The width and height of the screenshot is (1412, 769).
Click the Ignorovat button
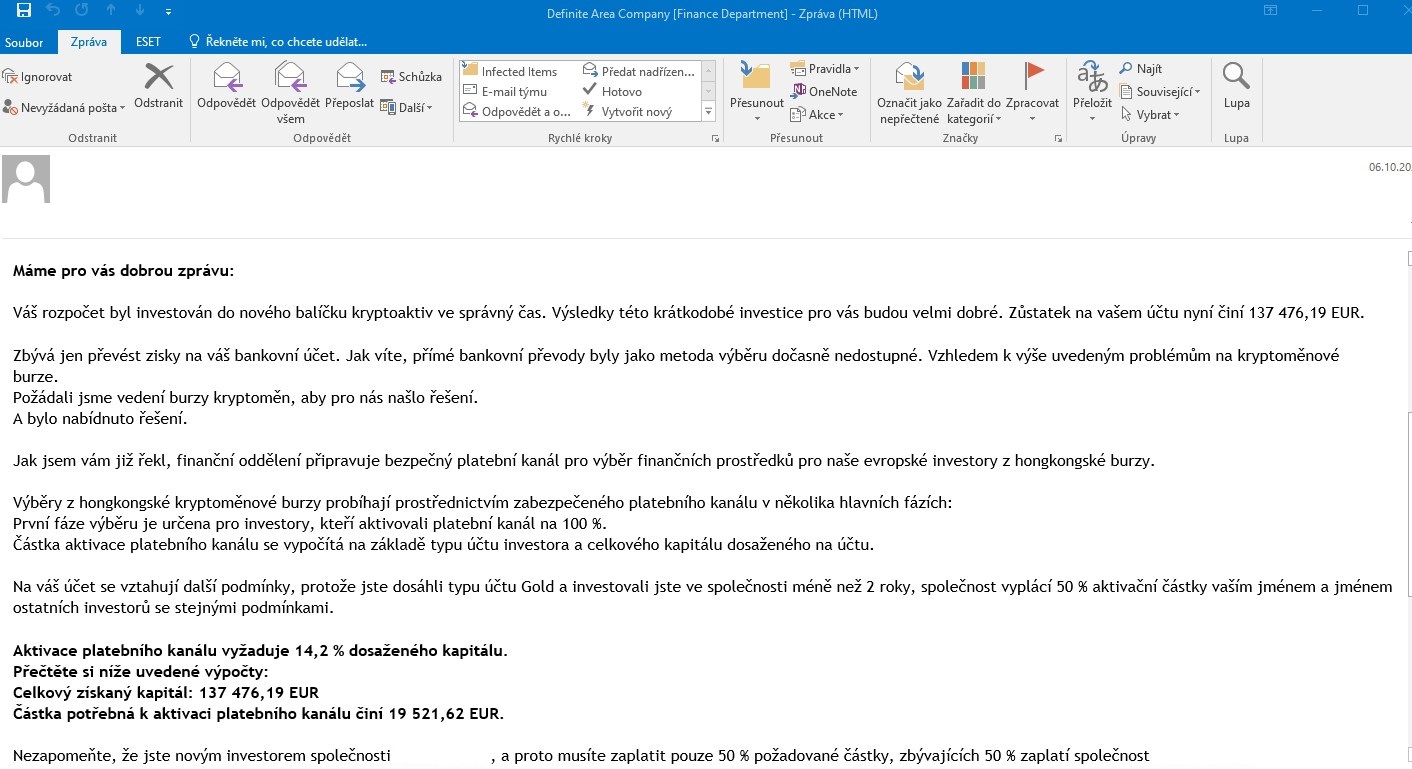point(38,77)
